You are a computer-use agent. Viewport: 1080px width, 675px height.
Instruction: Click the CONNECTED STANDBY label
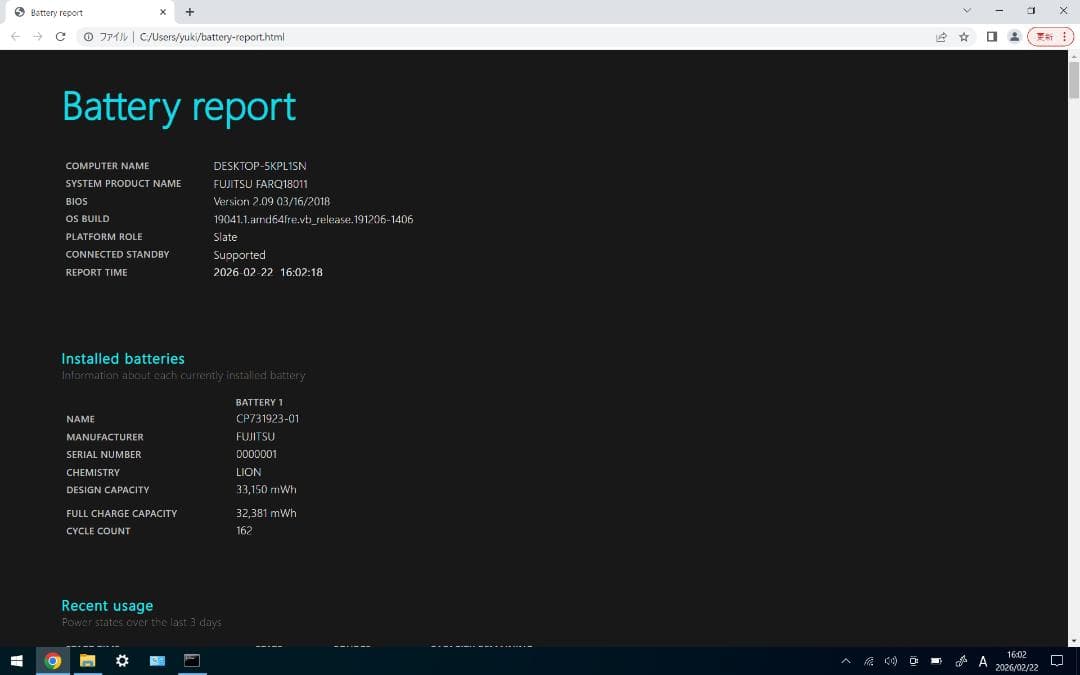point(117,254)
